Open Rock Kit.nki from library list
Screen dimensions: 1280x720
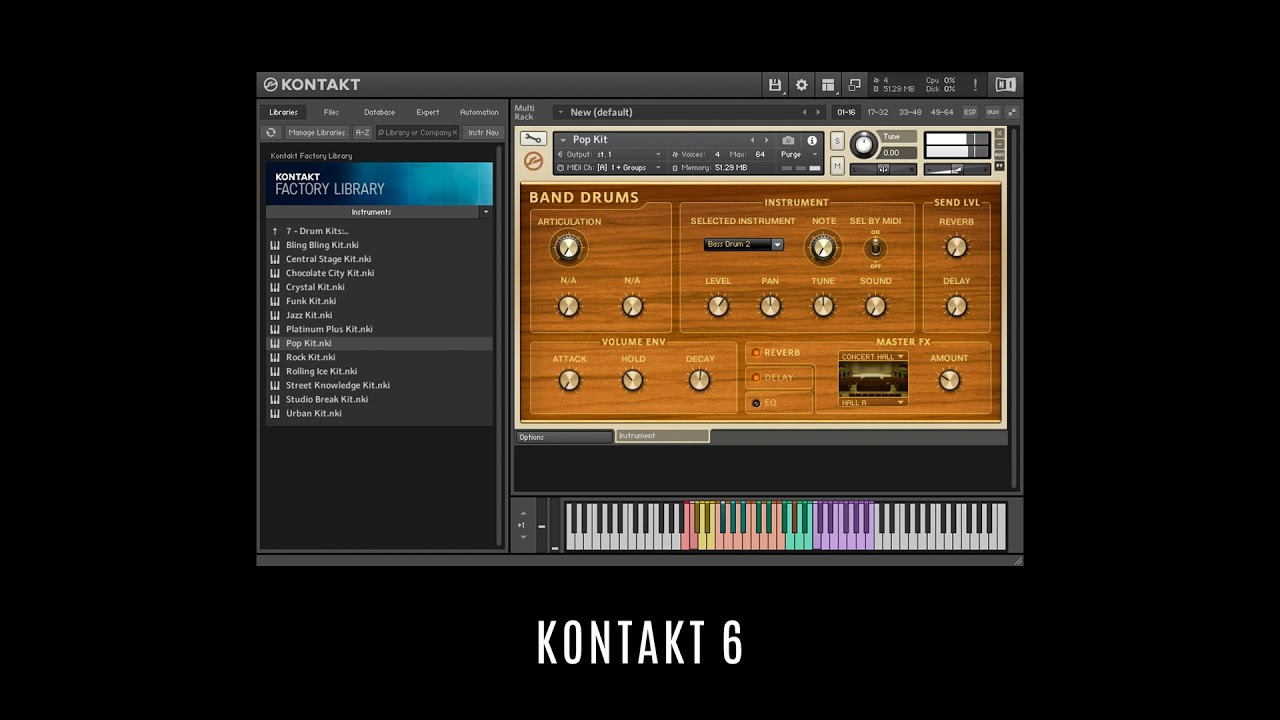(x=379, y=357)
